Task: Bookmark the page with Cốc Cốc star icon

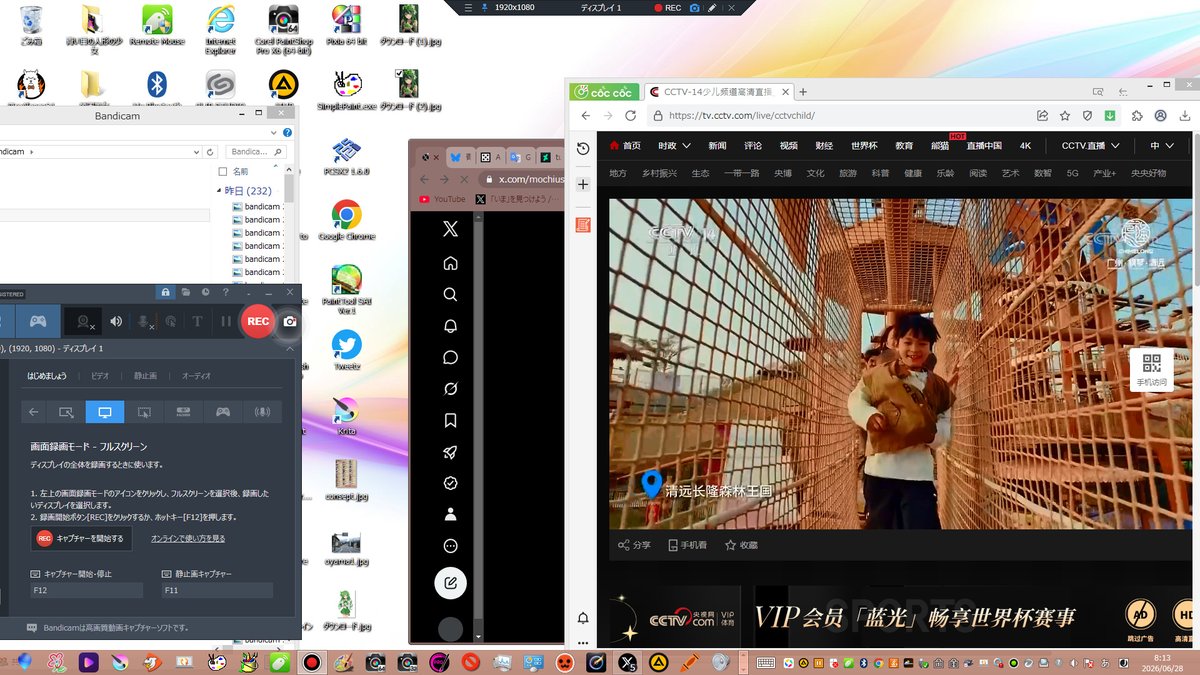Action: (1065, 115)
